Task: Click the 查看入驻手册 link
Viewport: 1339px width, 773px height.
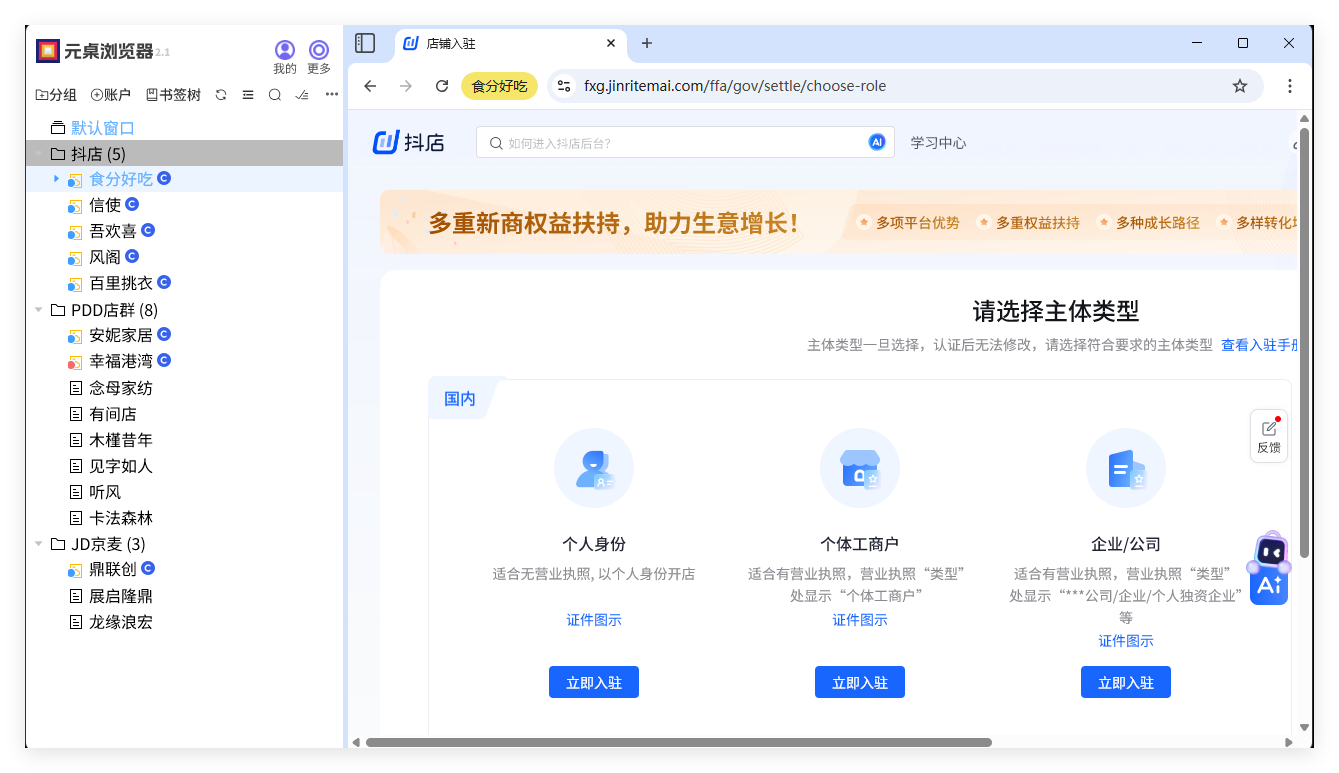Action: (1259, 345)
